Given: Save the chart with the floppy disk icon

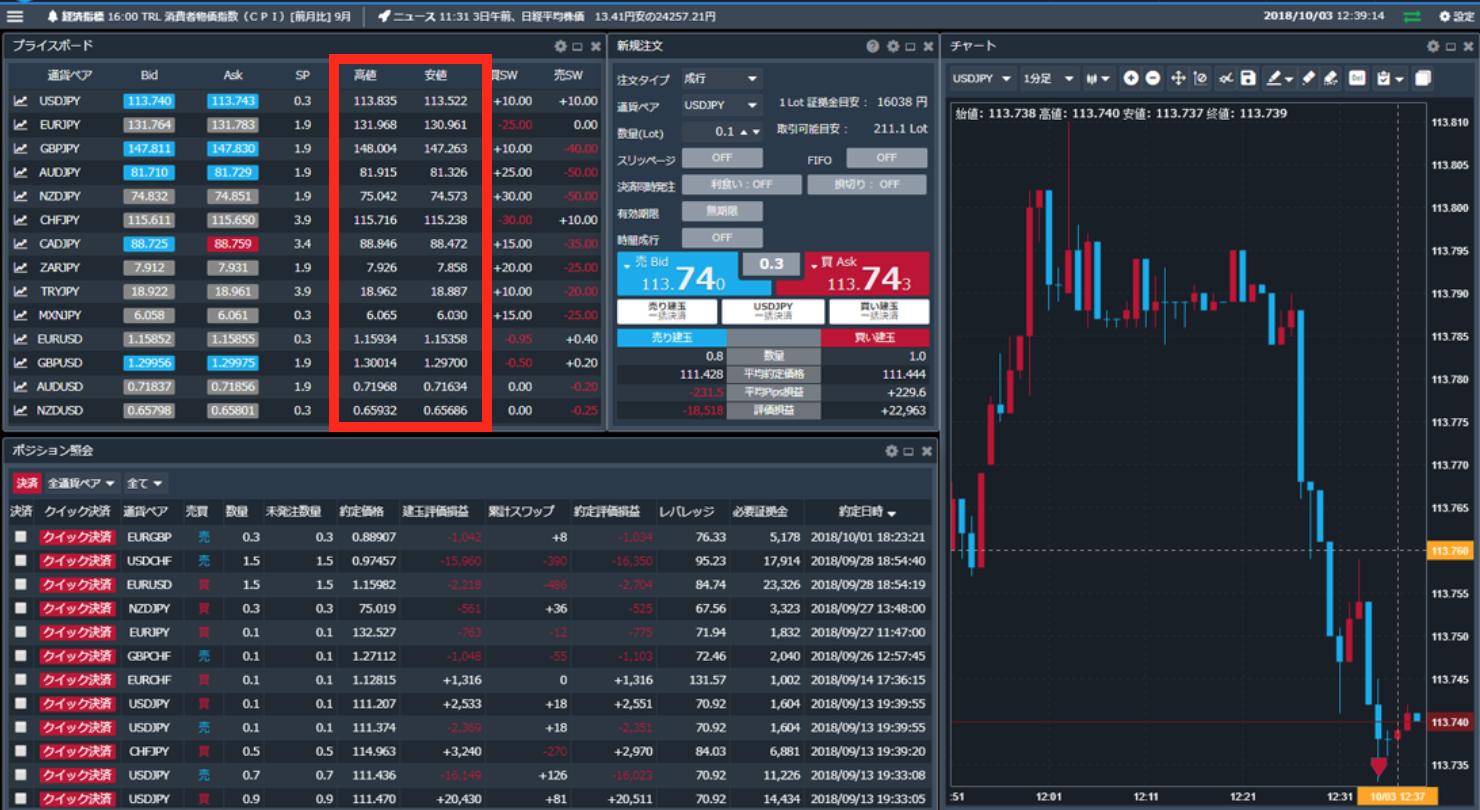Looking at the screenshot, I should pos(1248,78).
